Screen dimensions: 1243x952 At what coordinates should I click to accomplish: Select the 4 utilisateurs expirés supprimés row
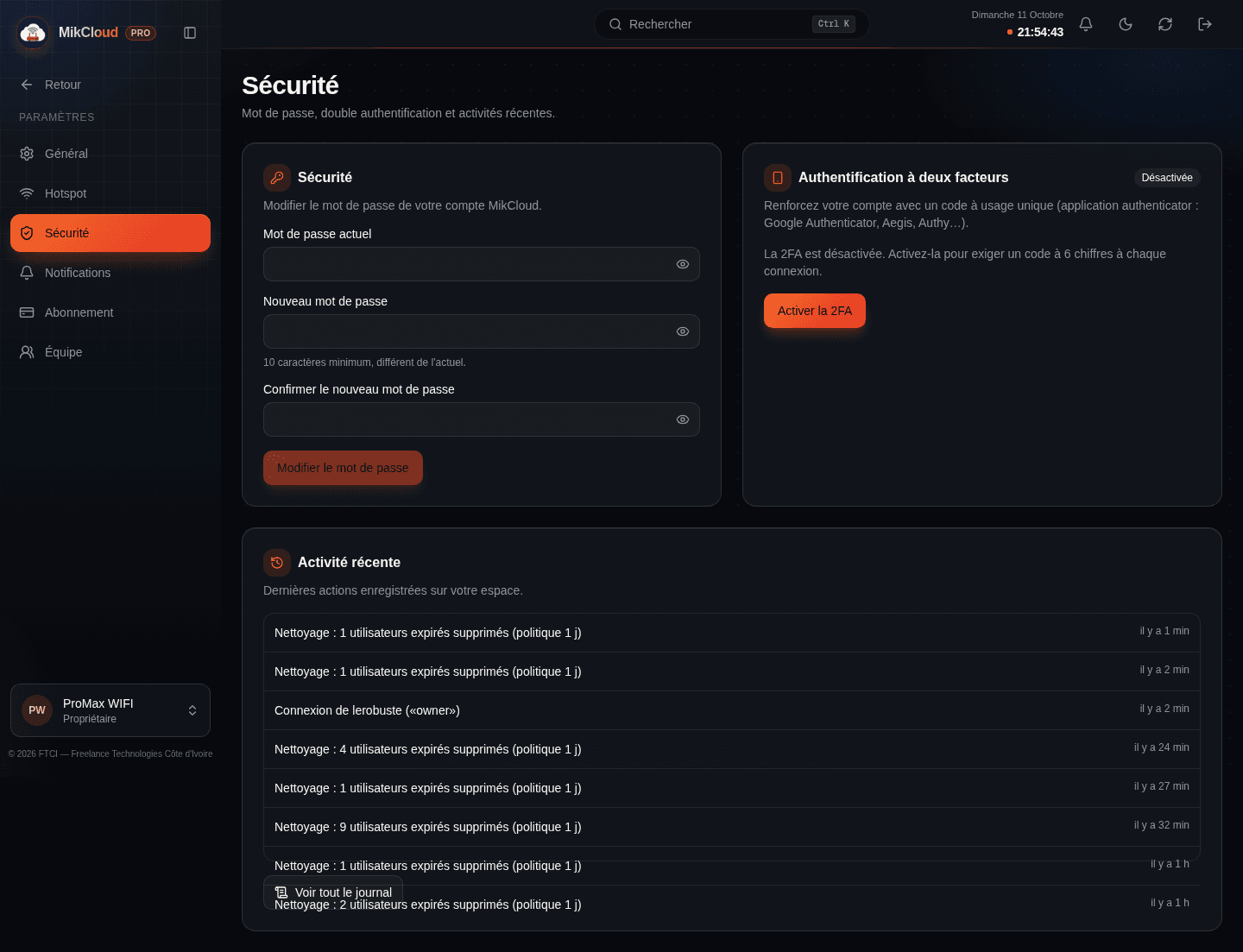tap(732, 749)
